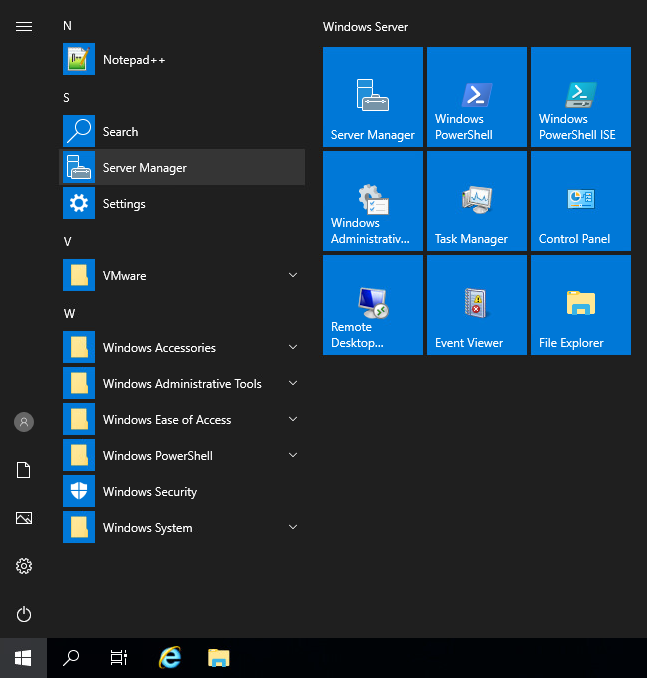The image size is (647, 678).
Task: Click the letter W section header
Action: tap(69, 313)
